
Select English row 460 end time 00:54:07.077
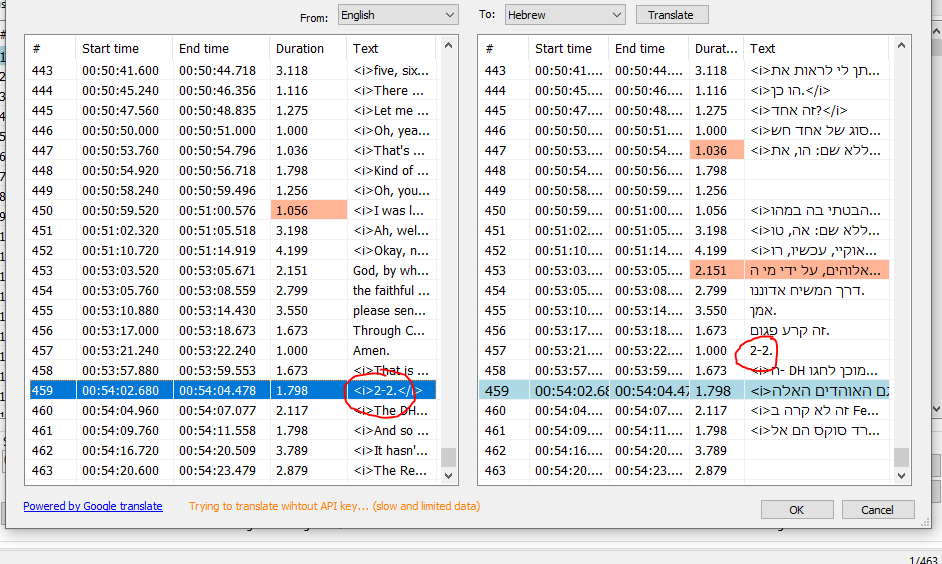click(217, 411)
